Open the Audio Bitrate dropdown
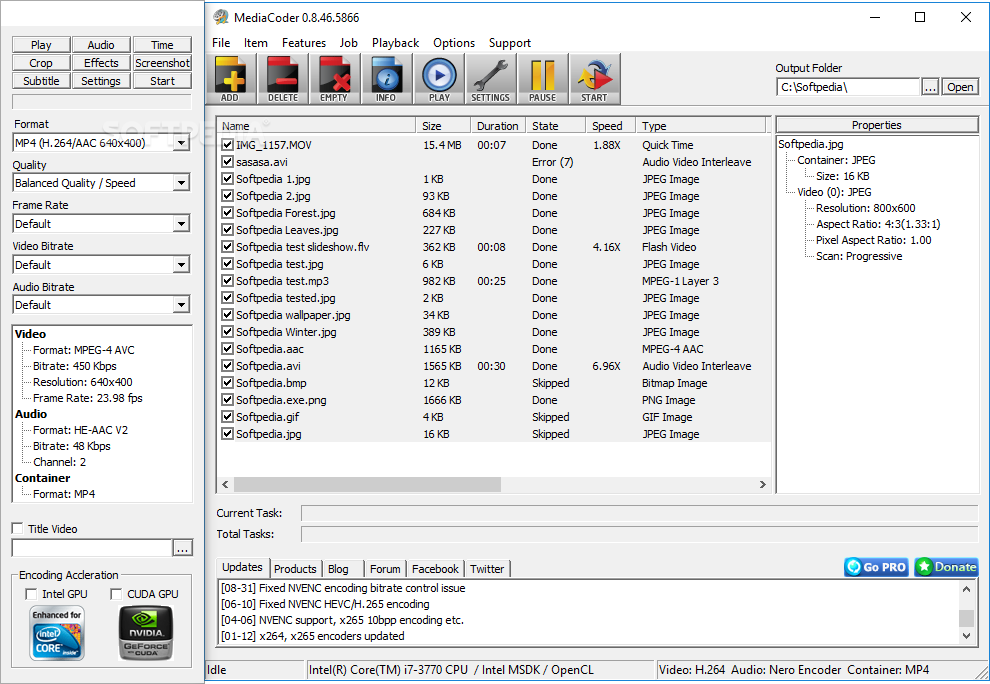This screenshot has width=990, height=684. click(x=181, y=304)
